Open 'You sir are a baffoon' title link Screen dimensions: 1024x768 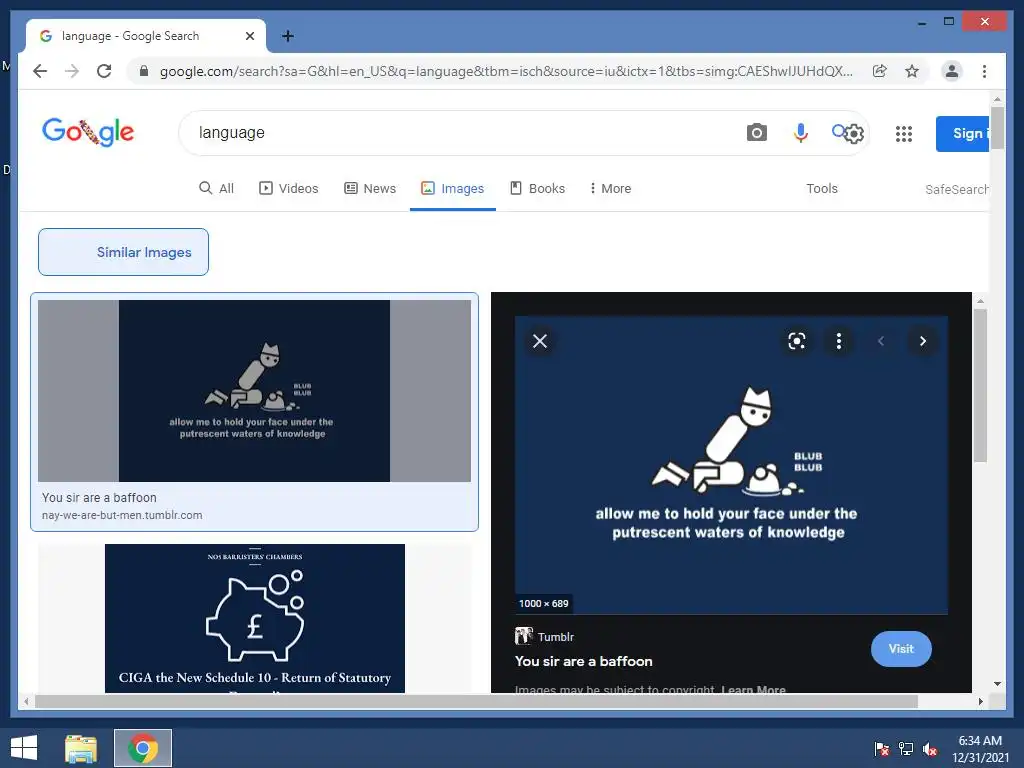pyautogui.click(x=584, y=662)
